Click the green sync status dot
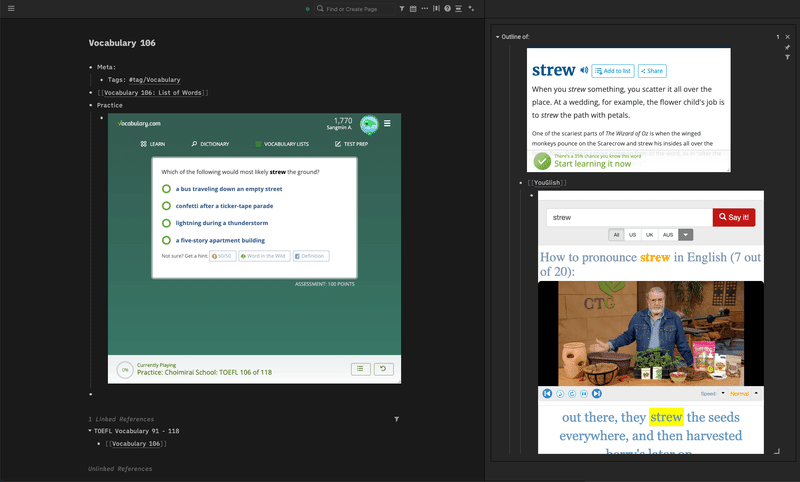 point(307,9)
